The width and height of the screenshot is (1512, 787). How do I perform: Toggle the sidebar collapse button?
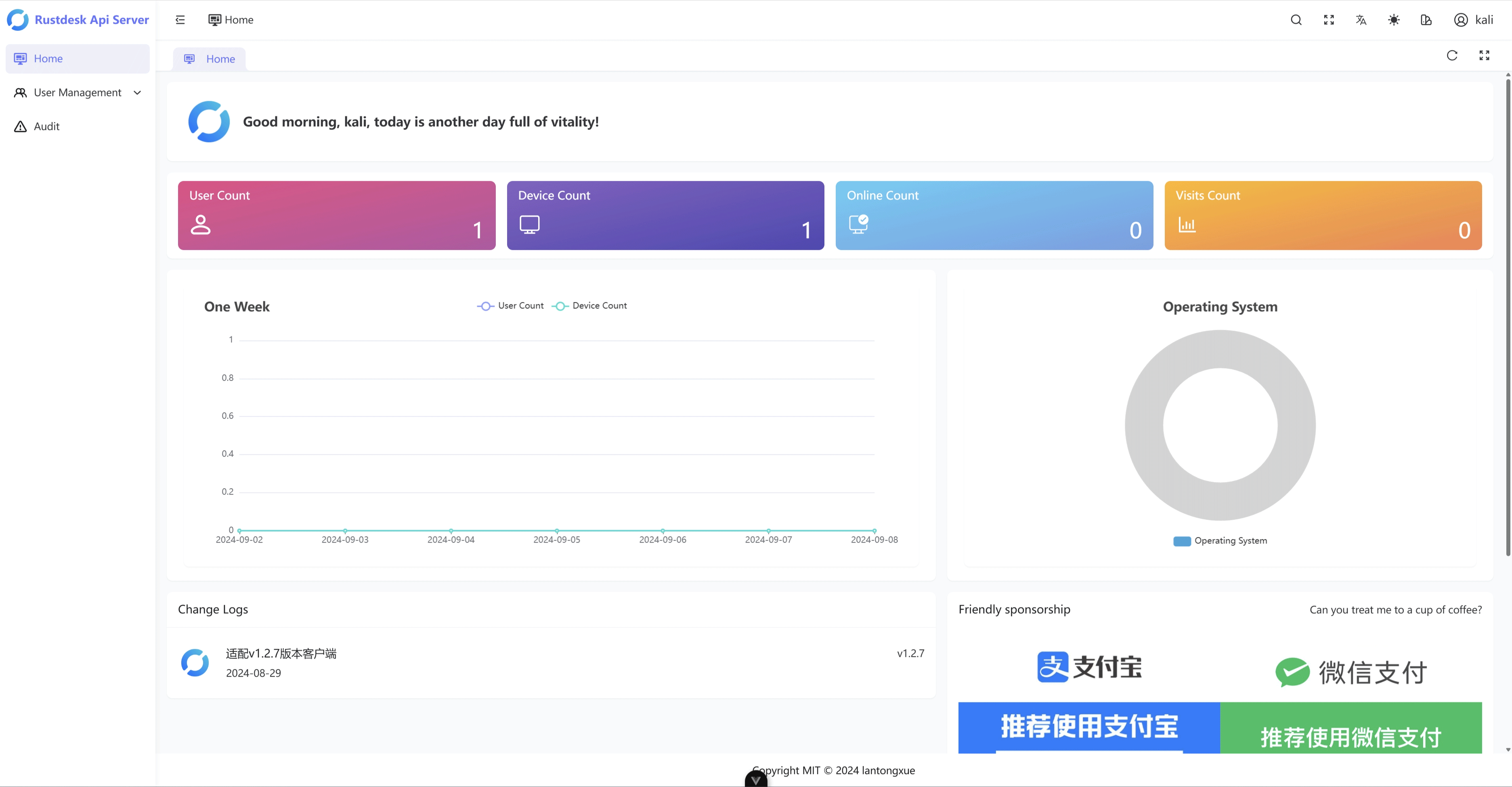click(x=181, y=19)
